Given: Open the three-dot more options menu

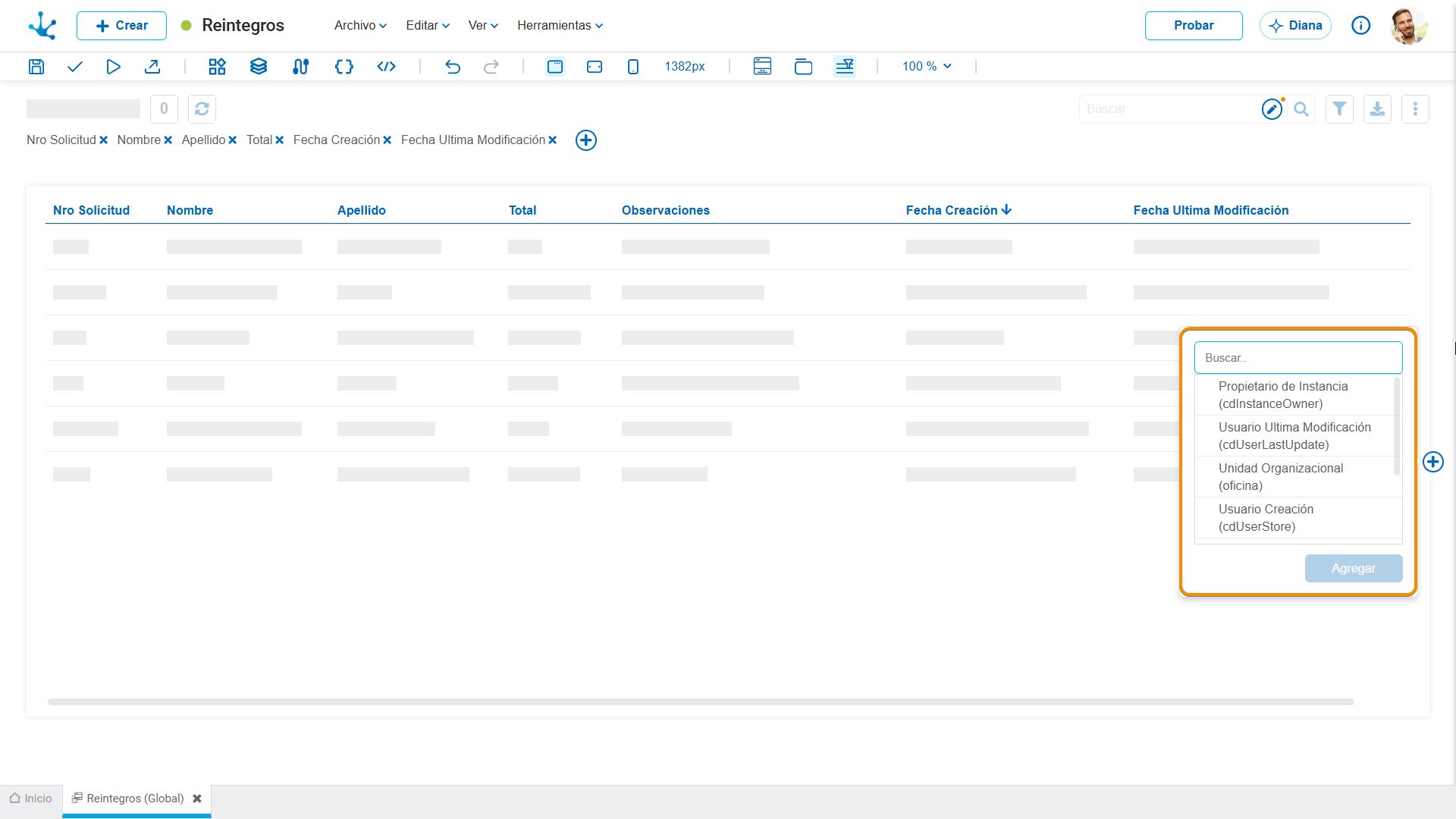Looking at the screenshot, I should pyautogui.click(x=1415, y=109).
